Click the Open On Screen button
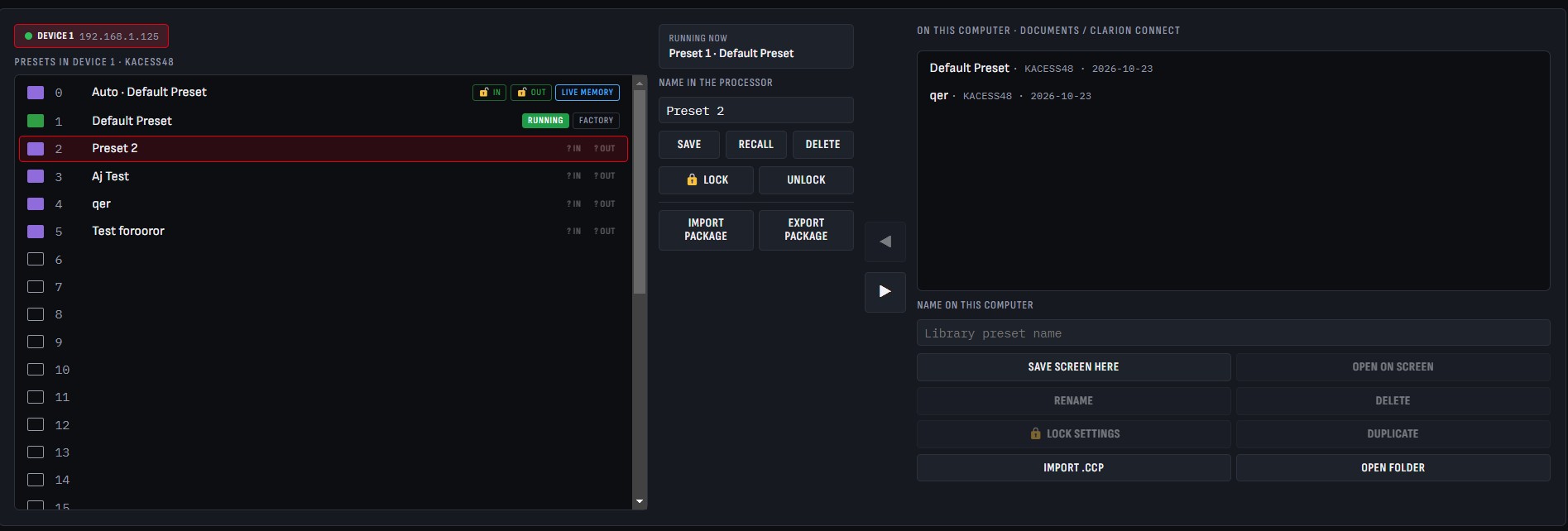Screen dimensions: 1568x531 (1393, 367)
